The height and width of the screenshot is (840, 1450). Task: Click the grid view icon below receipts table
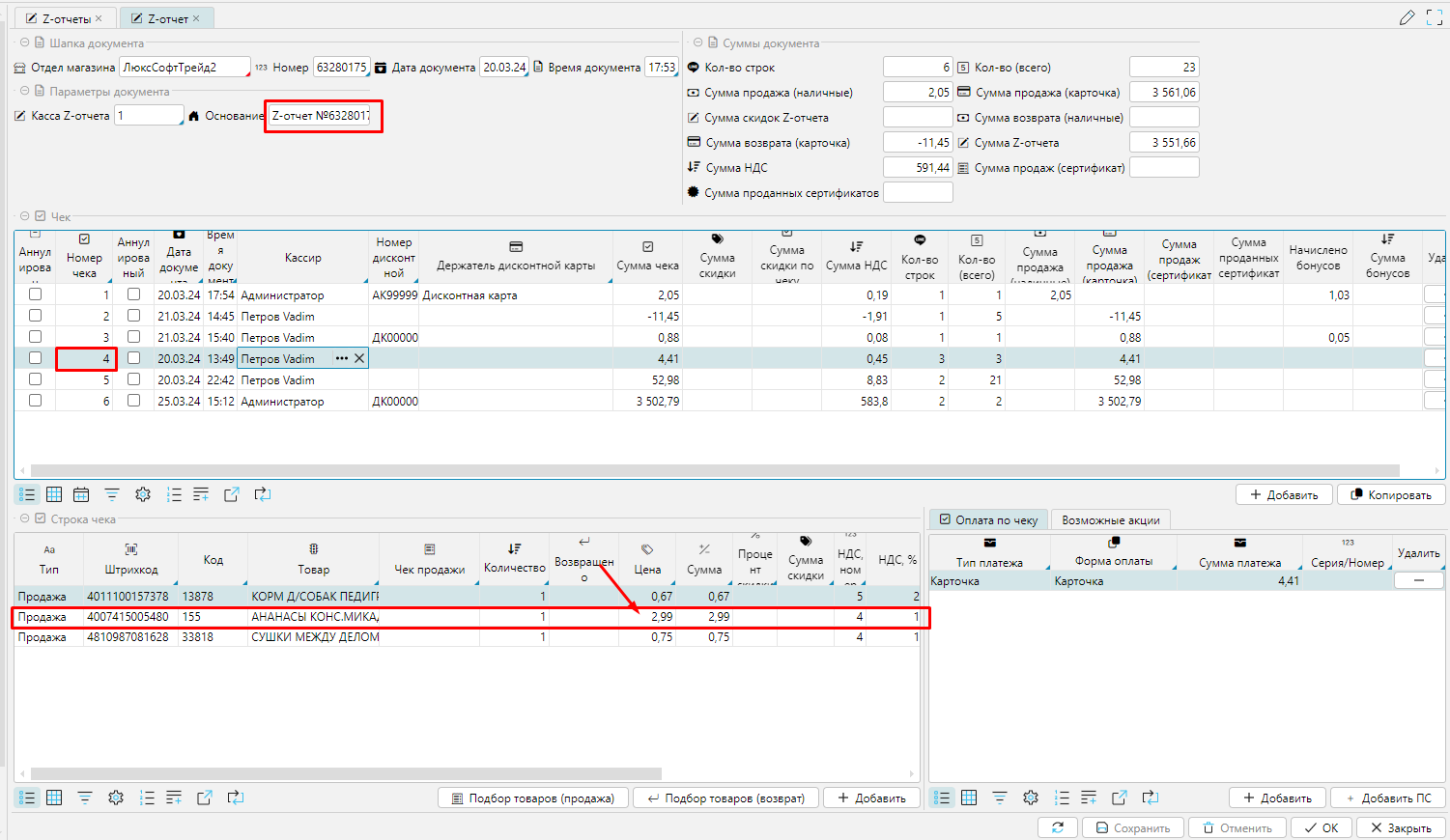click(54, 494)
